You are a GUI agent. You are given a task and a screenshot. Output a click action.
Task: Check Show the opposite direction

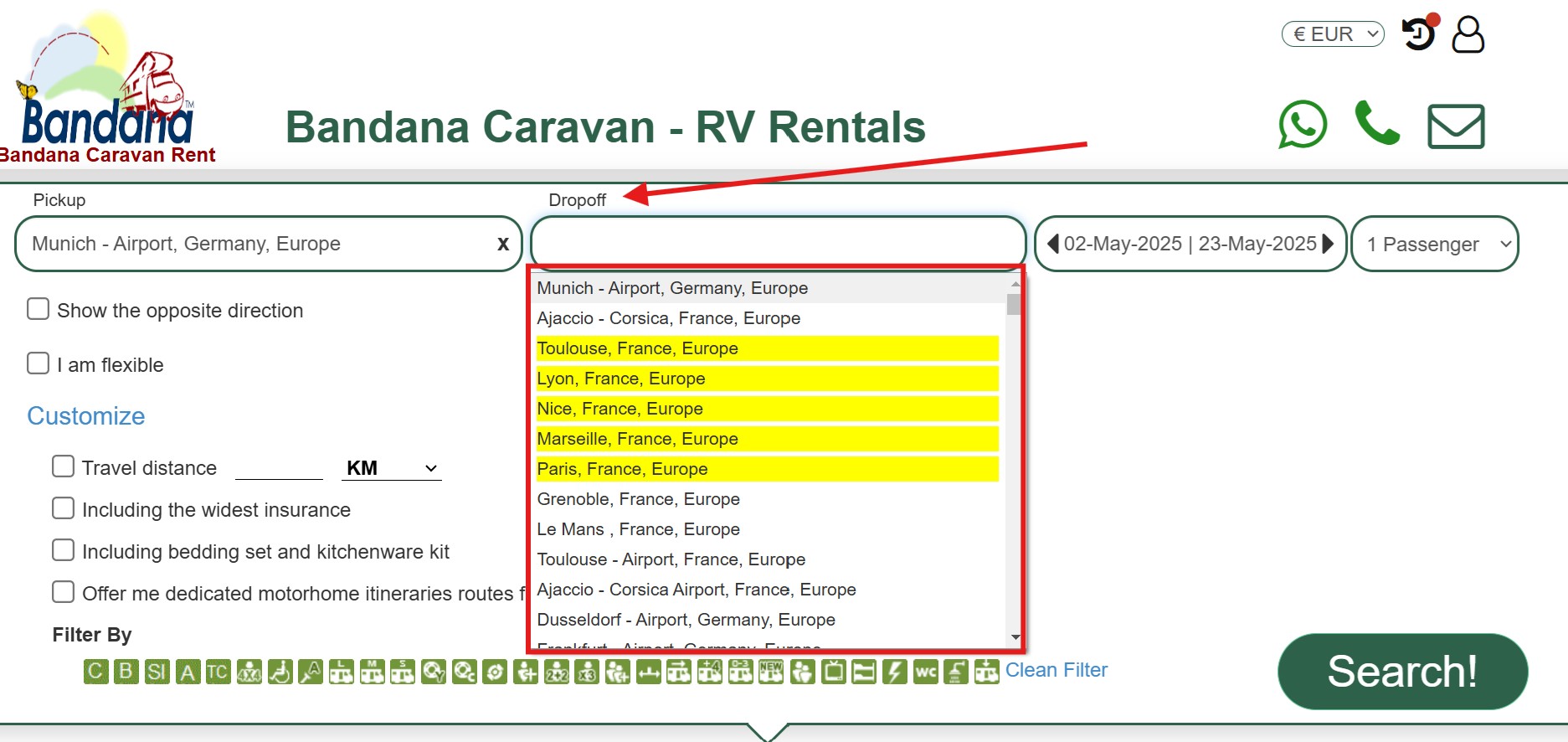pyautogui.click(x=38, y=309)
